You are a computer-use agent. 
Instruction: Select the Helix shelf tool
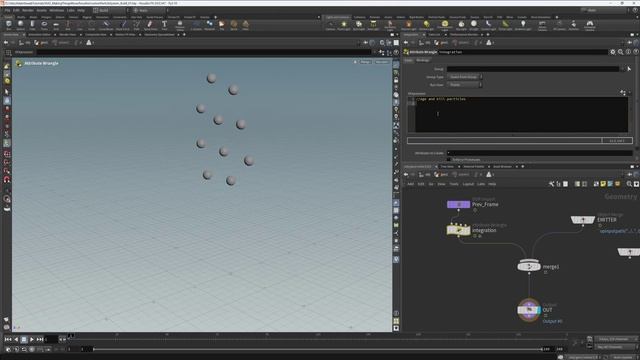245,25
